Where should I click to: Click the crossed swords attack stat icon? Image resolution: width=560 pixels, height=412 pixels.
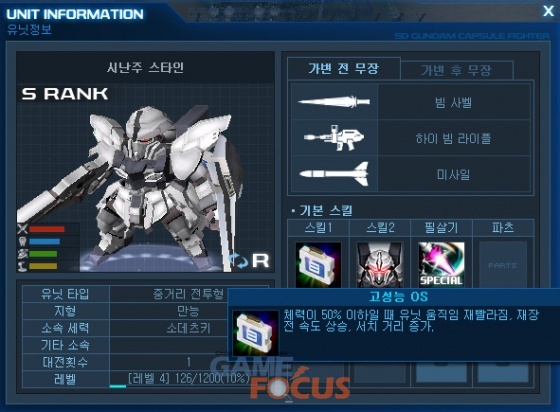[22, 229]
